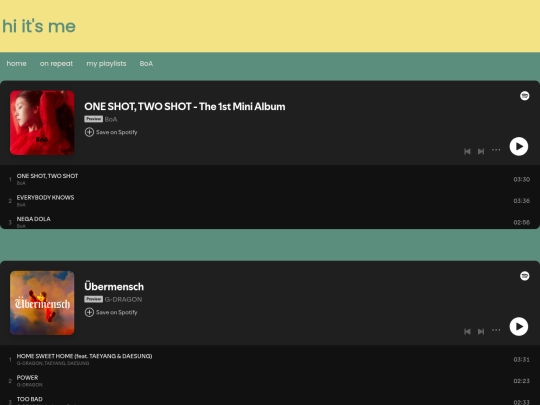Screen dimensions: 540x405
Task: Play track POWER
Action: [27, 377]
